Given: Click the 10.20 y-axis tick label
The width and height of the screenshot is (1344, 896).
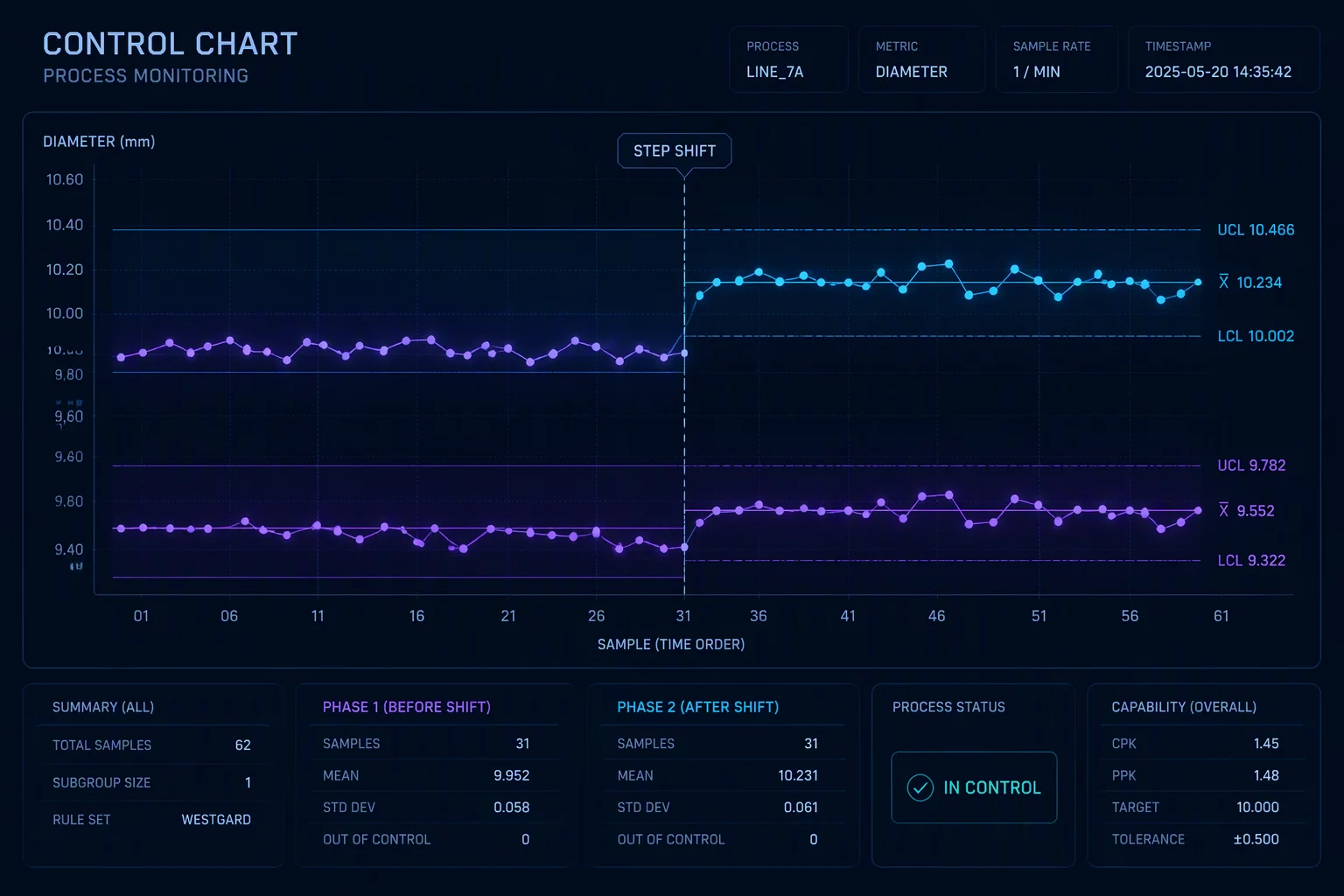Looking at the screenshot, I should point(65,269).
